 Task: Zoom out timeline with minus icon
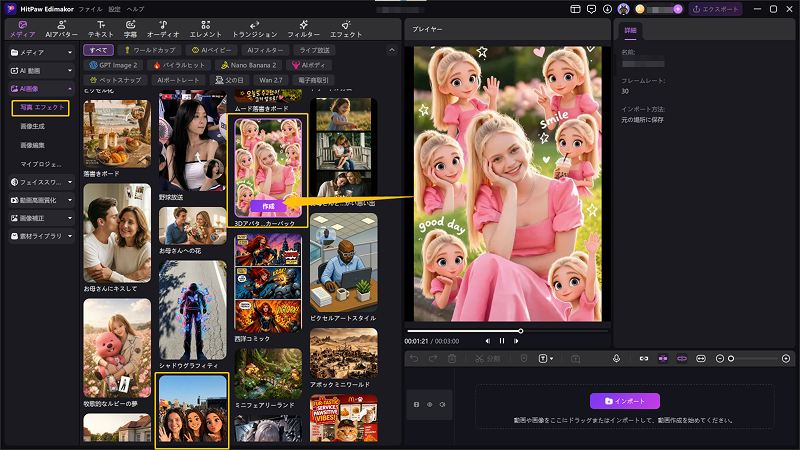[720, 359]
